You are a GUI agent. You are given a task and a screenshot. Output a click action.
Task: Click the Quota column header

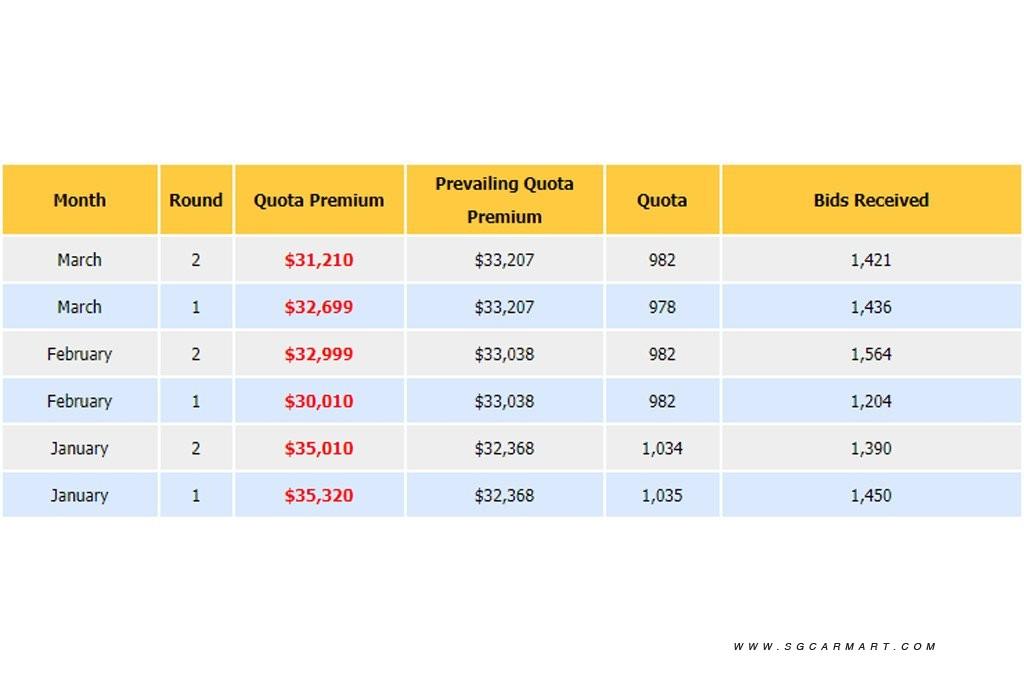[662, 200]
